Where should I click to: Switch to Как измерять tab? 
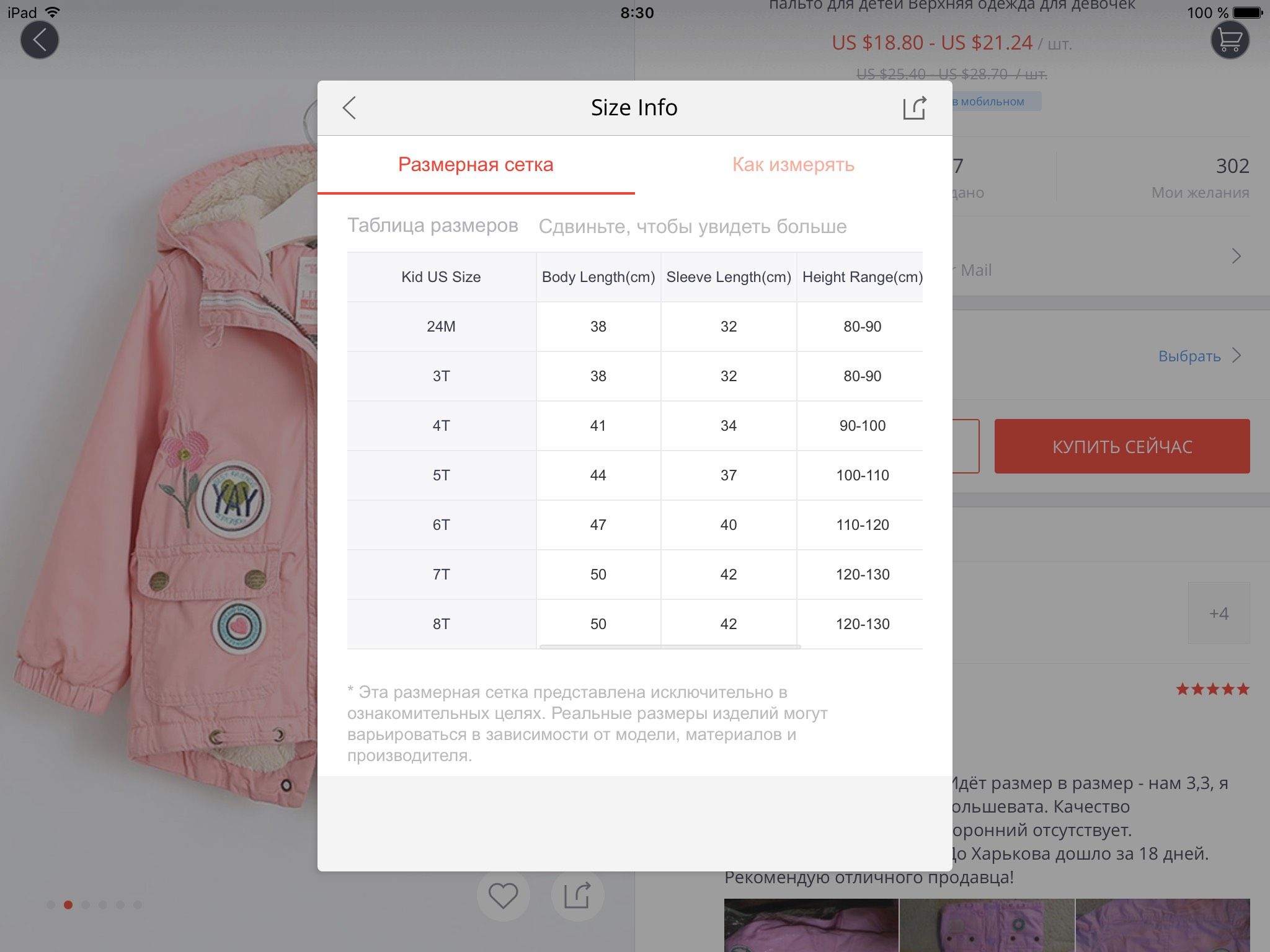[793, 165]
